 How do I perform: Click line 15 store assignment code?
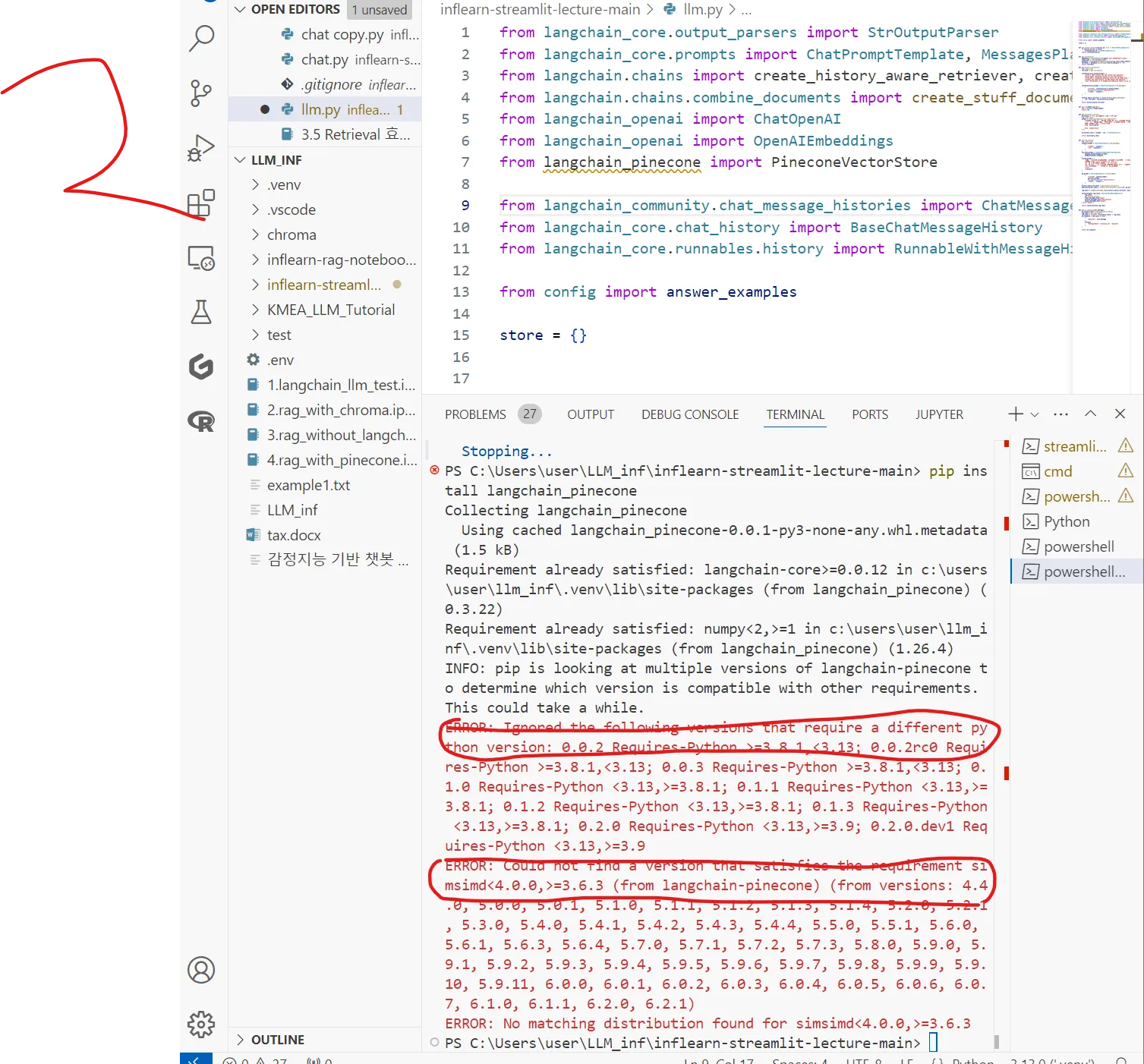coord(543,335)
